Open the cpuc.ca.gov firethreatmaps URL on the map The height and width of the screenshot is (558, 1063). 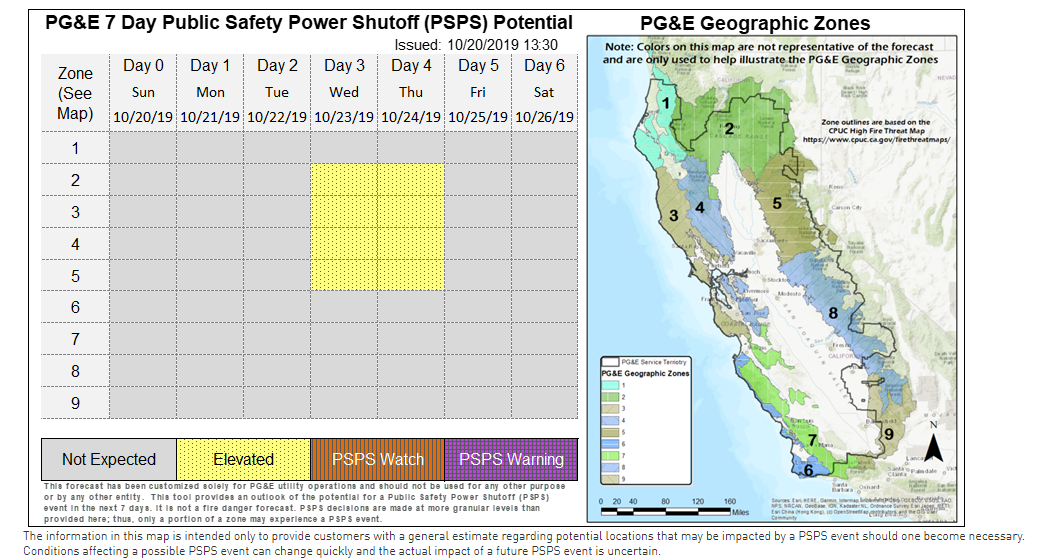click(x=877, y=140)
